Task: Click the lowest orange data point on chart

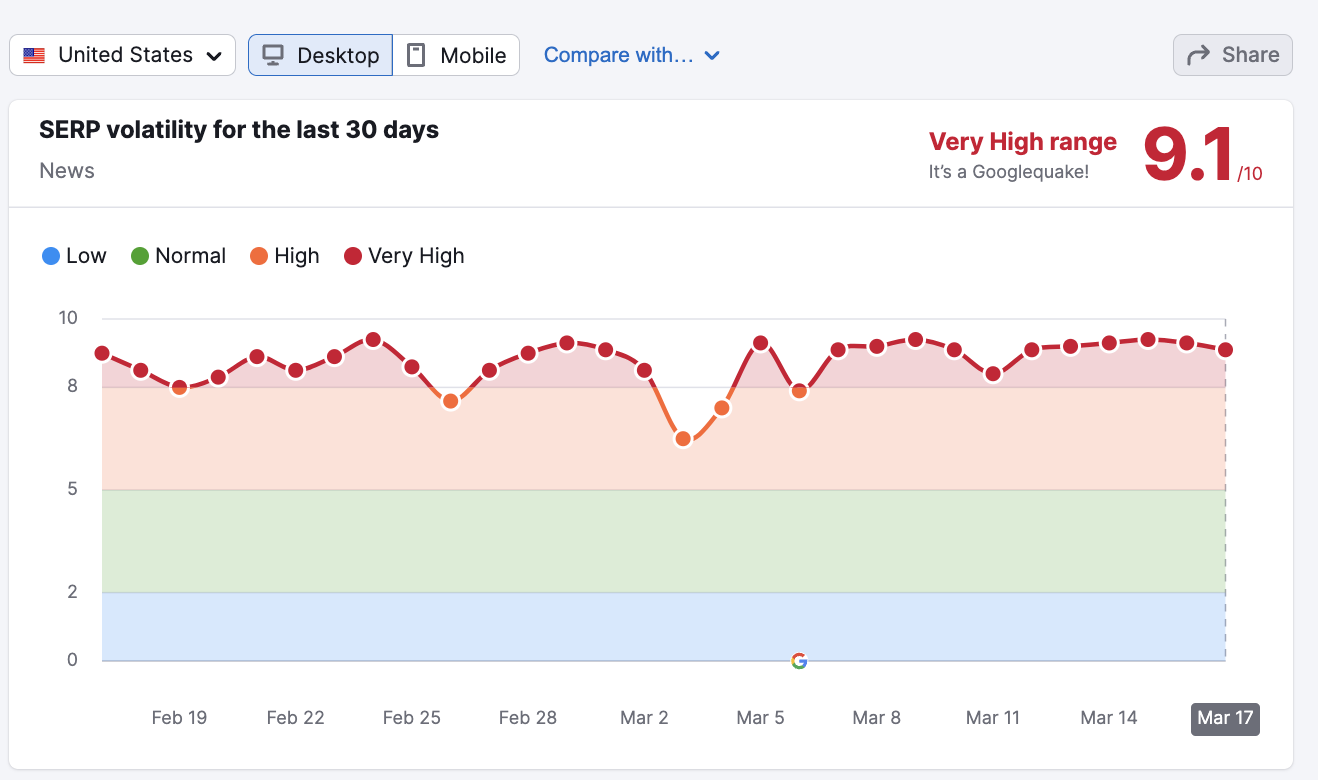Action: (x=683, y=439)
